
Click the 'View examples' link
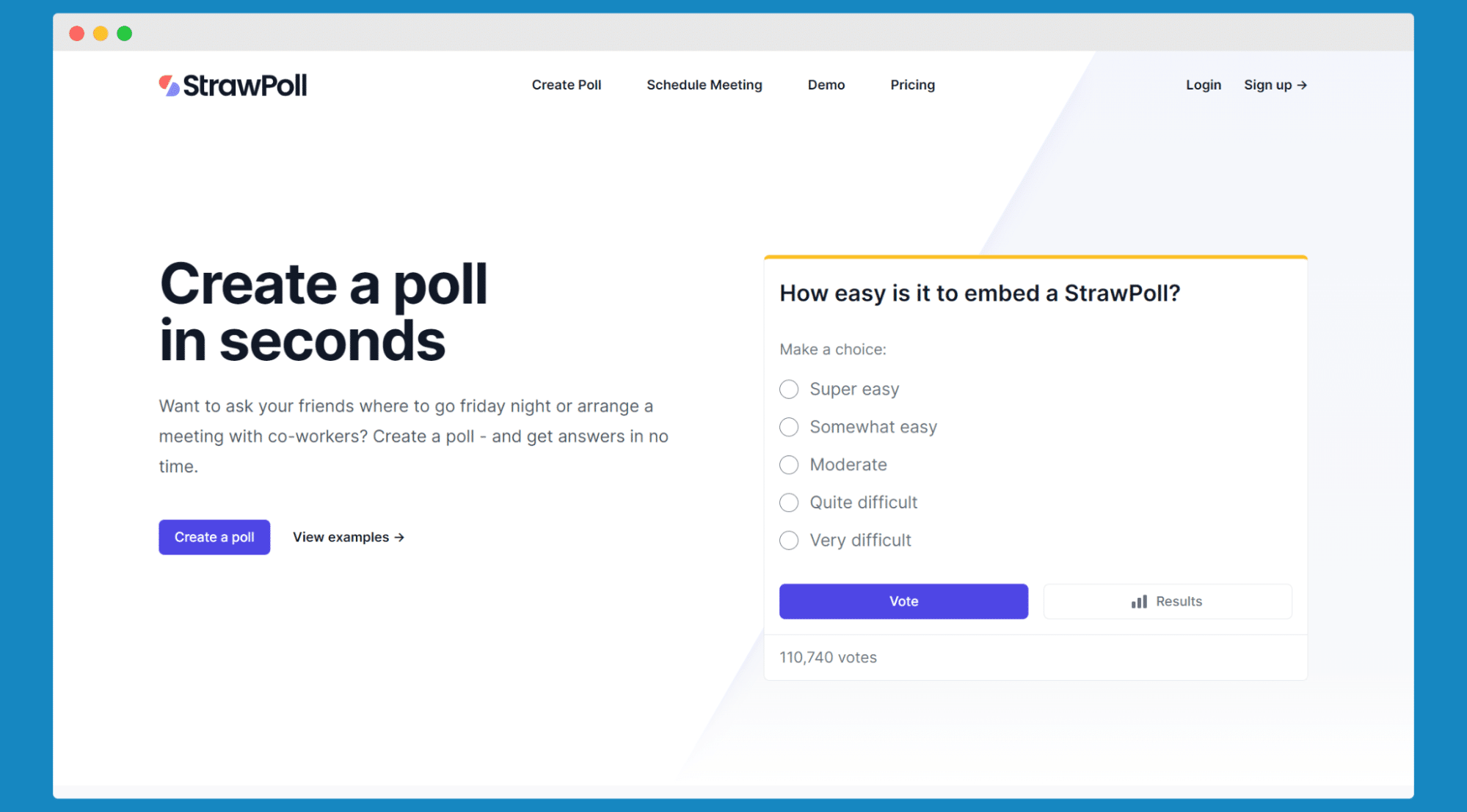348,537
